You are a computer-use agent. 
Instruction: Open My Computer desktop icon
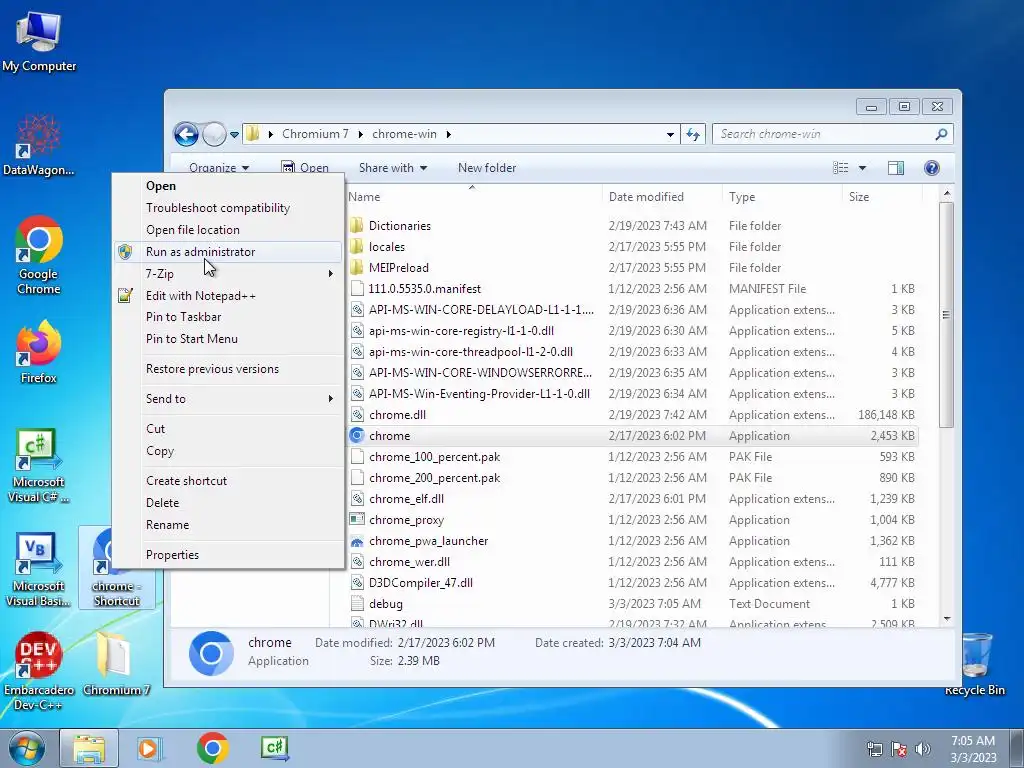coord(39,40)
